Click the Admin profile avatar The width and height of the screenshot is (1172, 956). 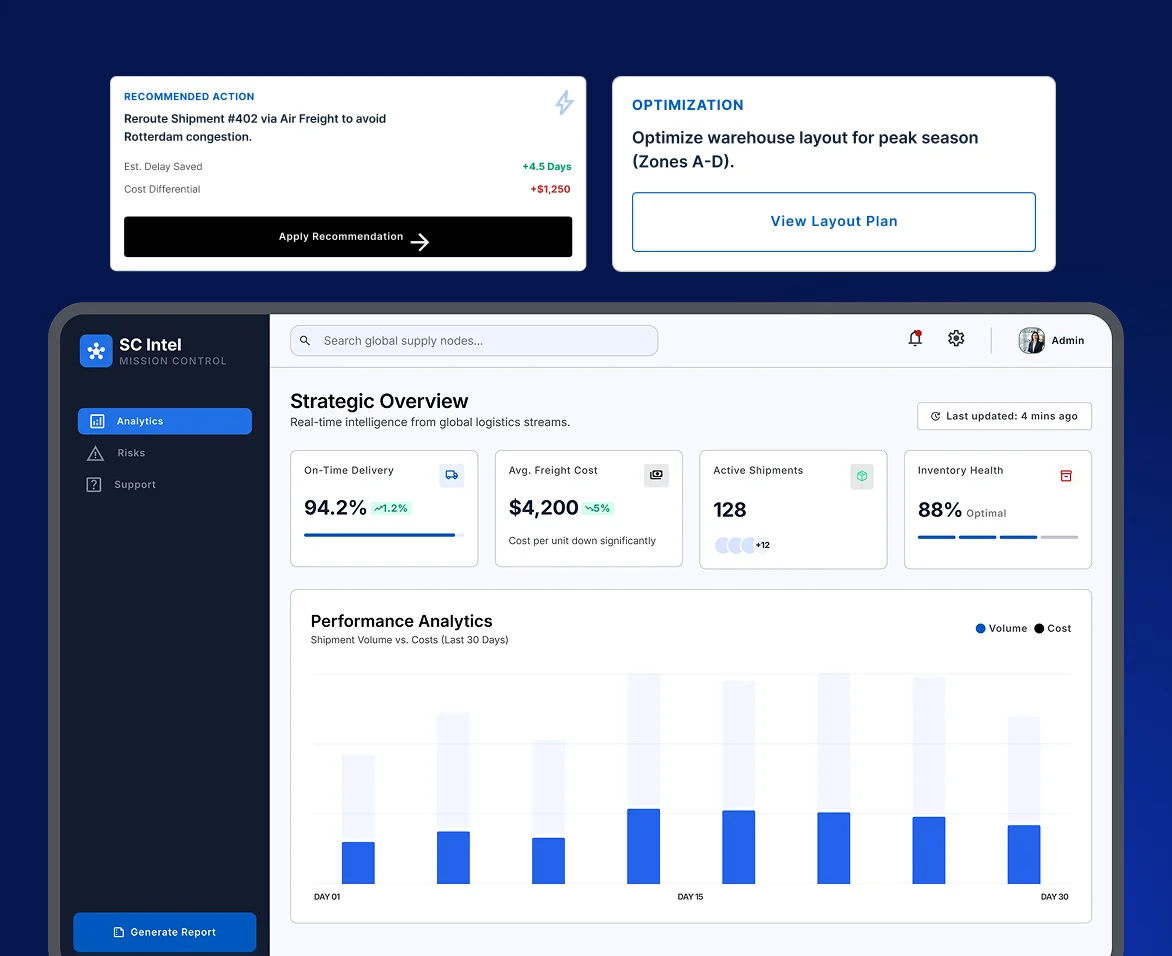(x=1031, y=340)
